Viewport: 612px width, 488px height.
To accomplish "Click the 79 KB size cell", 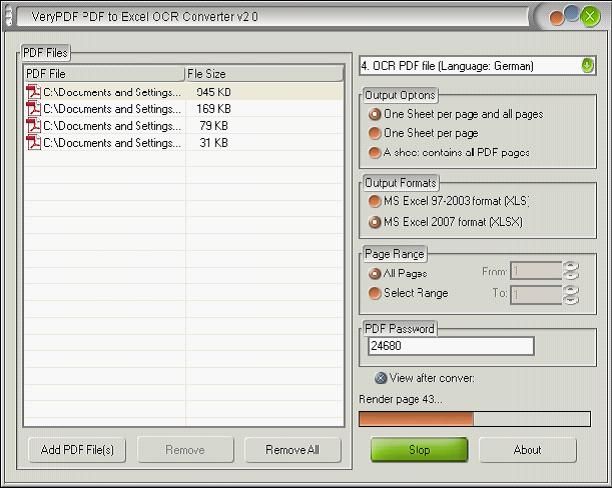I will coord(213,126).
